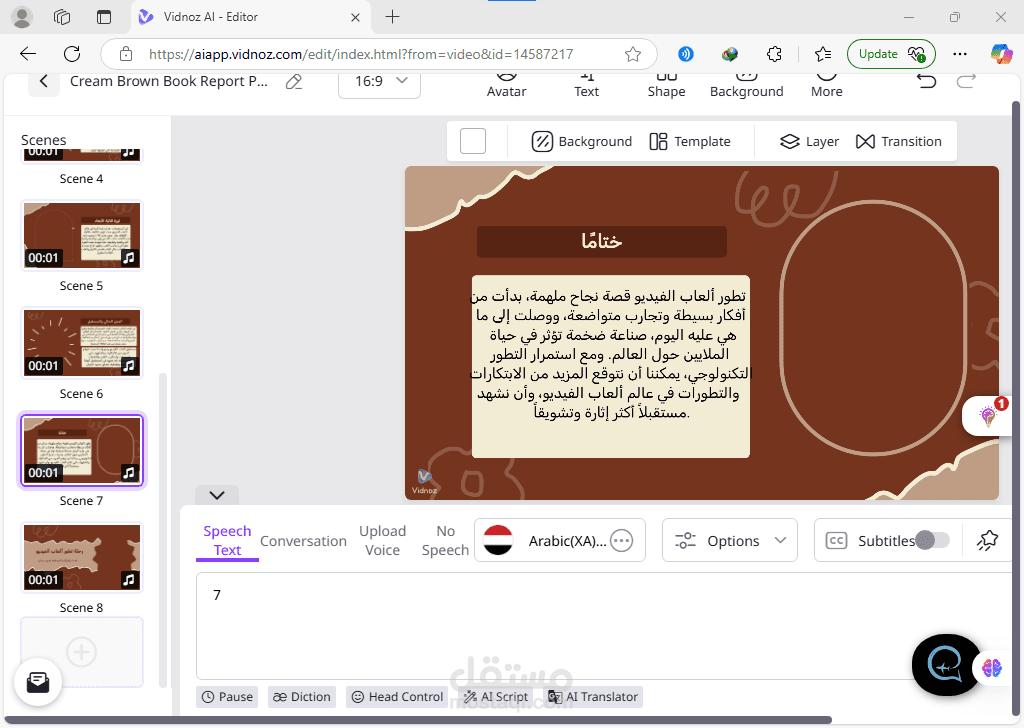The width and height of the screenshot is (1024, 728).
Task: Add page to favorites star
Action: (x=632, y=54)
